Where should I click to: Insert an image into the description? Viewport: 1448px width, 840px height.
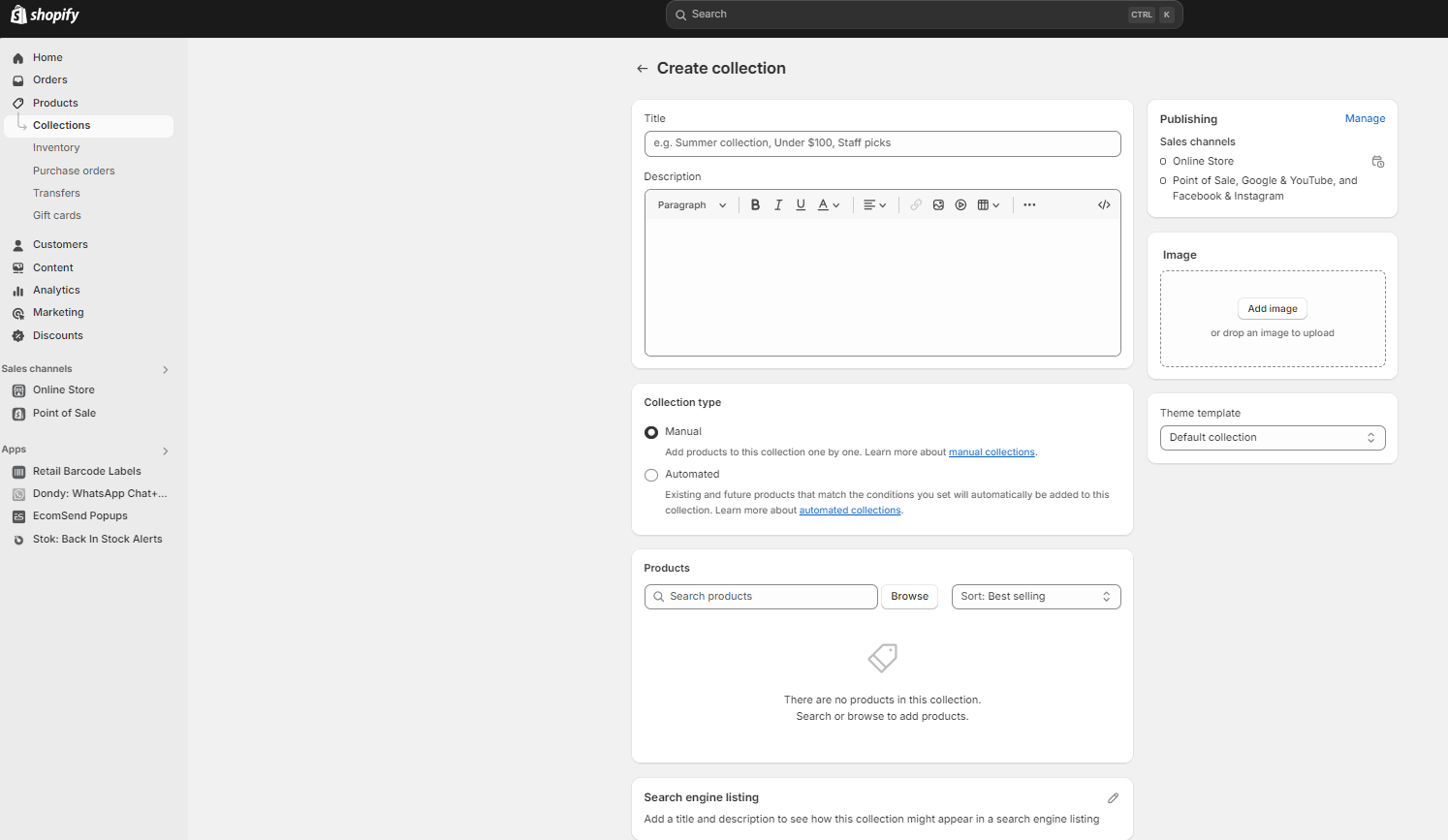[938, 205]
